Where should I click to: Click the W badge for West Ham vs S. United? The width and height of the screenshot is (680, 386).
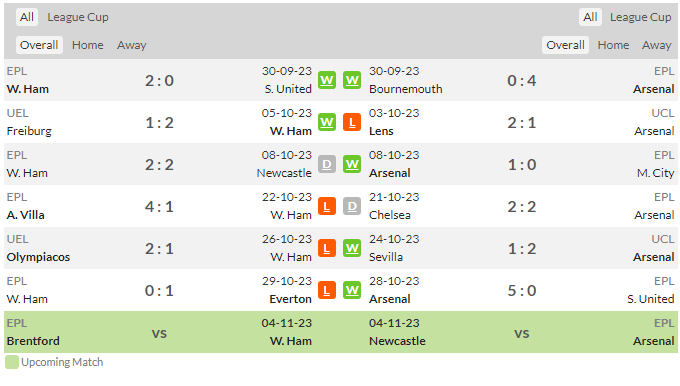click(327, 80)
